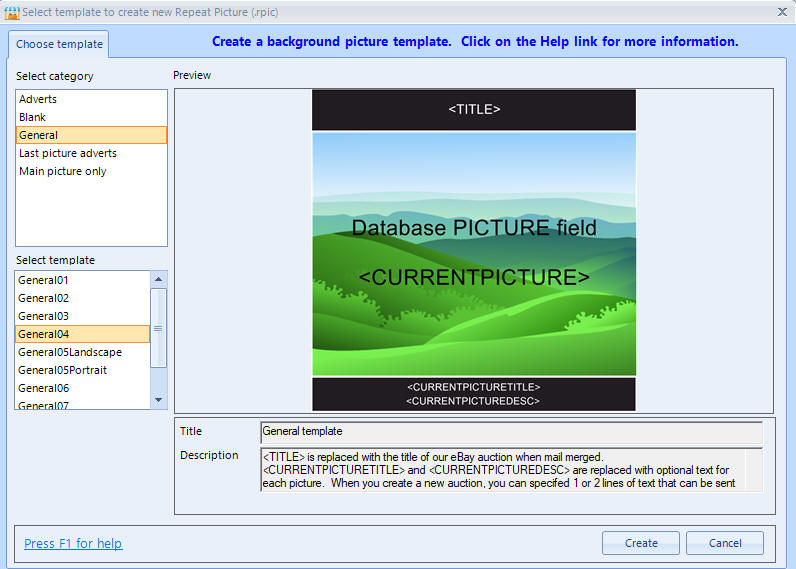Select the Last picture adverts category
This screenshot has height=569, width=796.
pyautogui.click(x=91, y=153)
